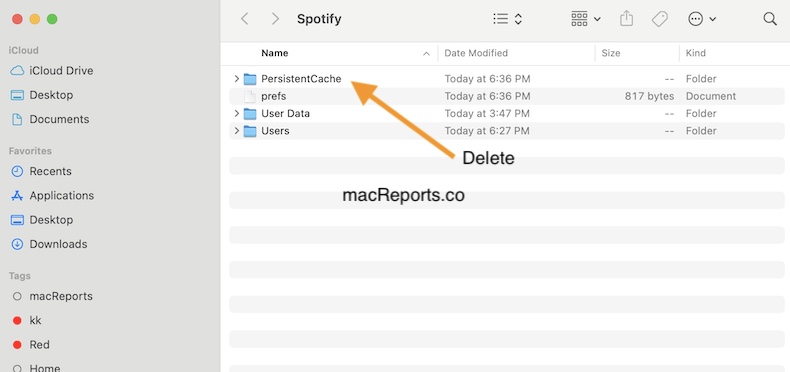Click the Share toolbar icon
The width and height of the screenshot is (790, 372).
click(626, 19)
